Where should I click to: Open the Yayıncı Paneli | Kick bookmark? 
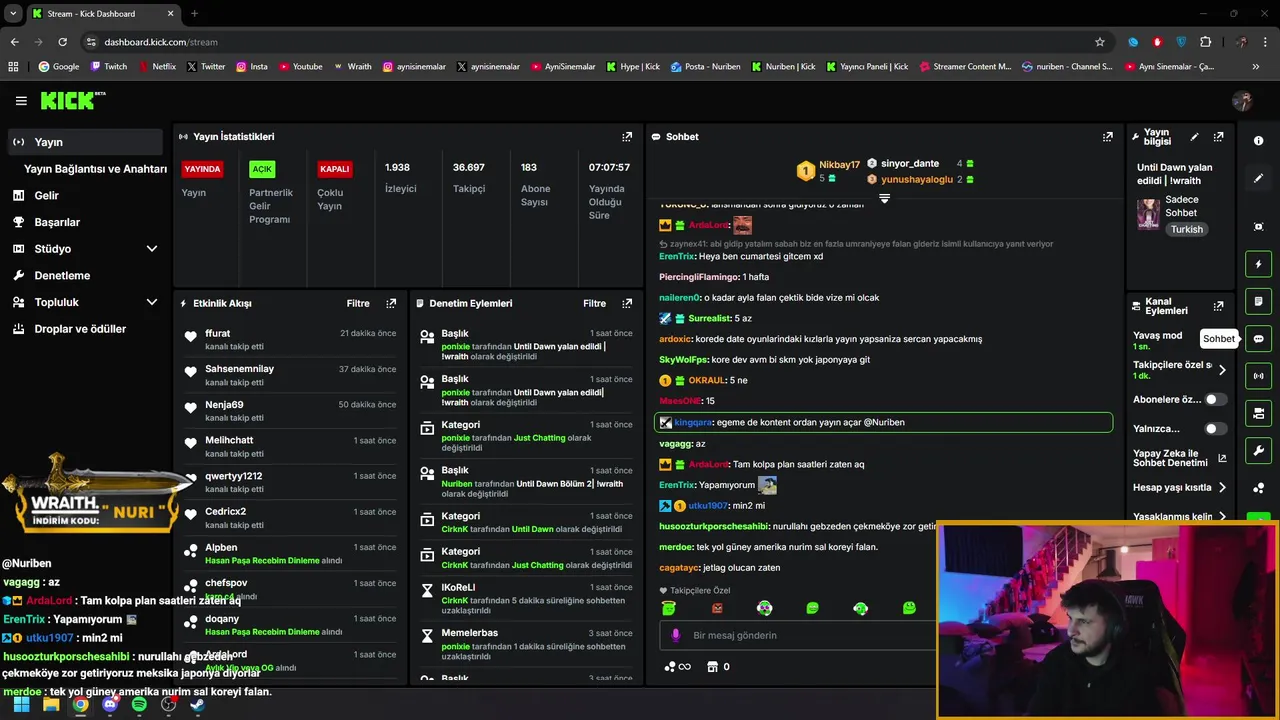coord(867,67)
